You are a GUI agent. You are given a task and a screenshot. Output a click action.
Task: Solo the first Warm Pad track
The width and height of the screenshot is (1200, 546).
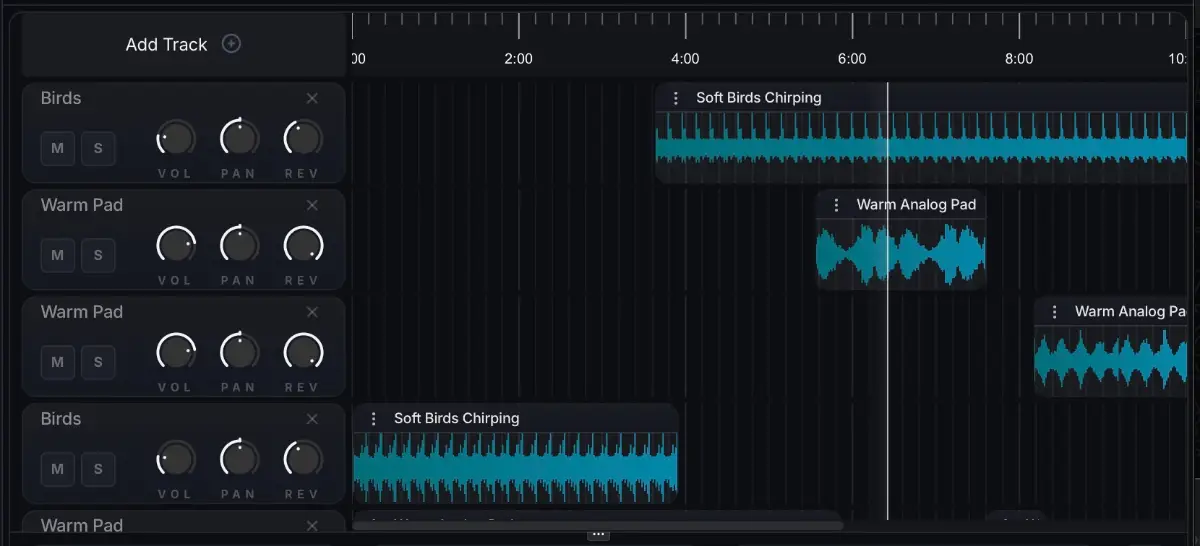click(x=98, y=255)
